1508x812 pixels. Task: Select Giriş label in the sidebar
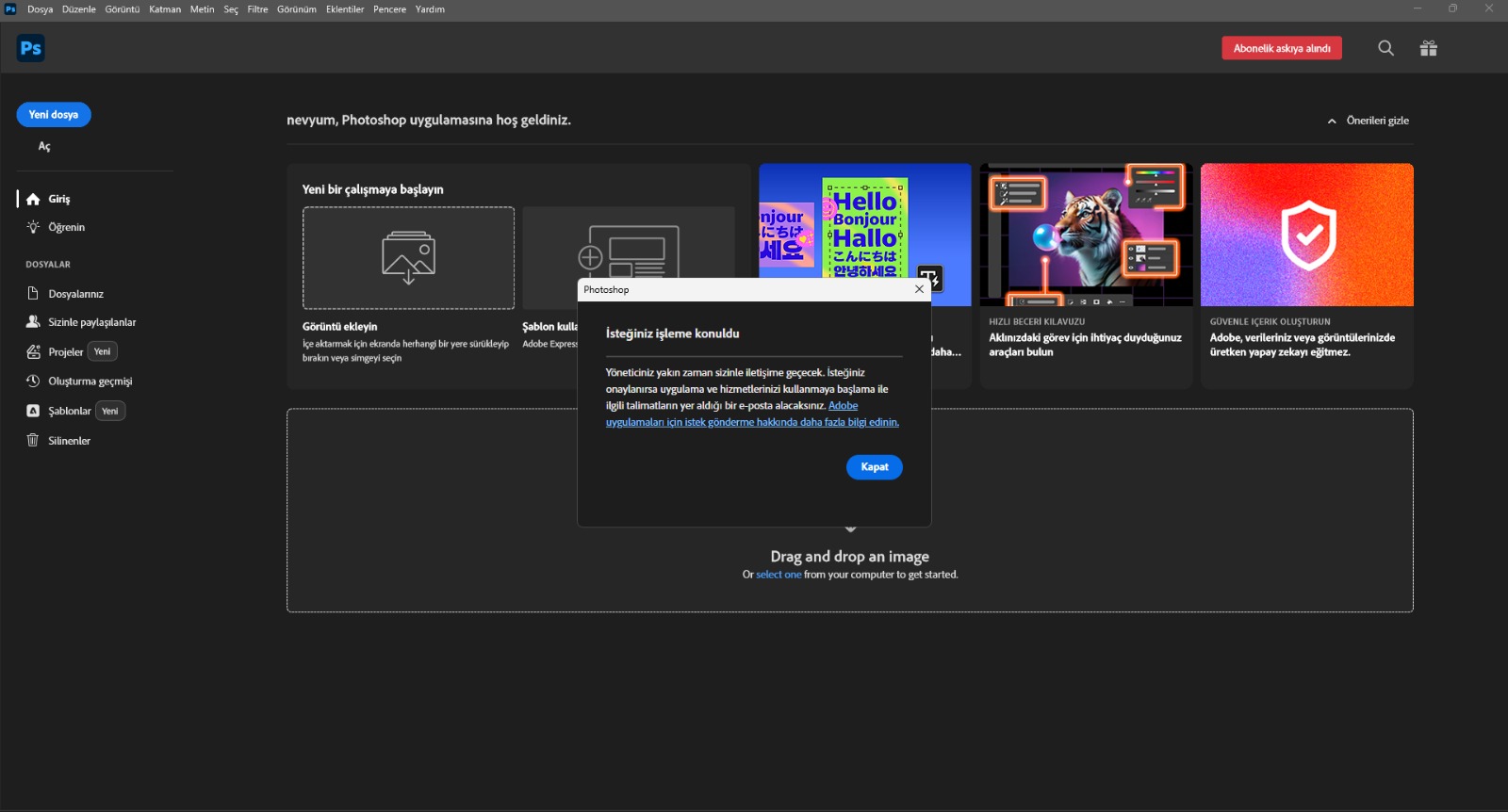59,199
